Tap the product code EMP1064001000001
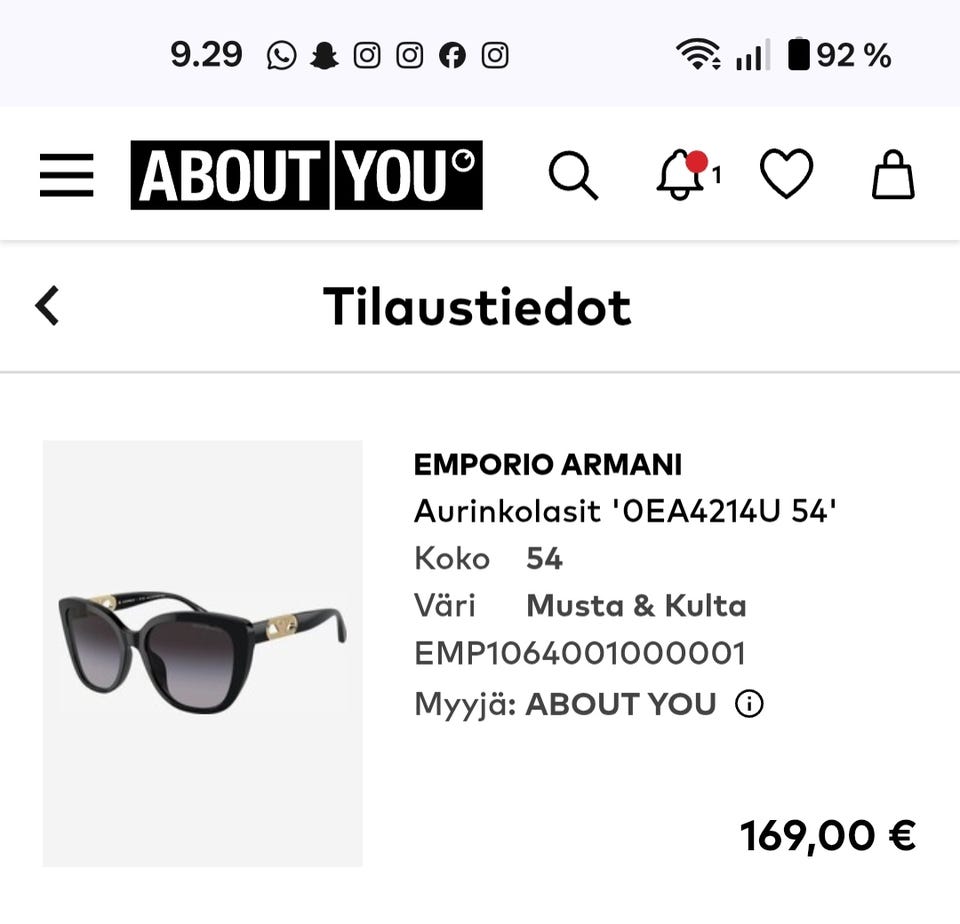The height and width of the screenshot is (924, 960). [x=580, y=654]
